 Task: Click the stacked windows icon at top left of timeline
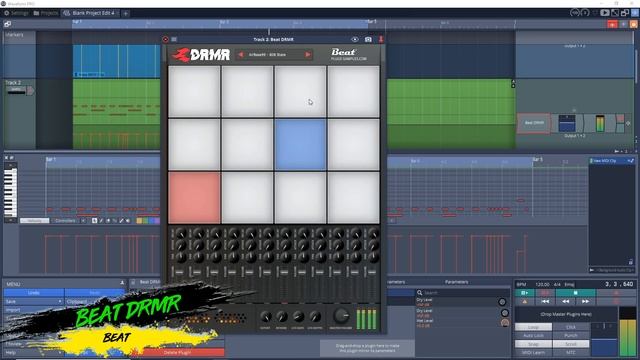(7, 24)
